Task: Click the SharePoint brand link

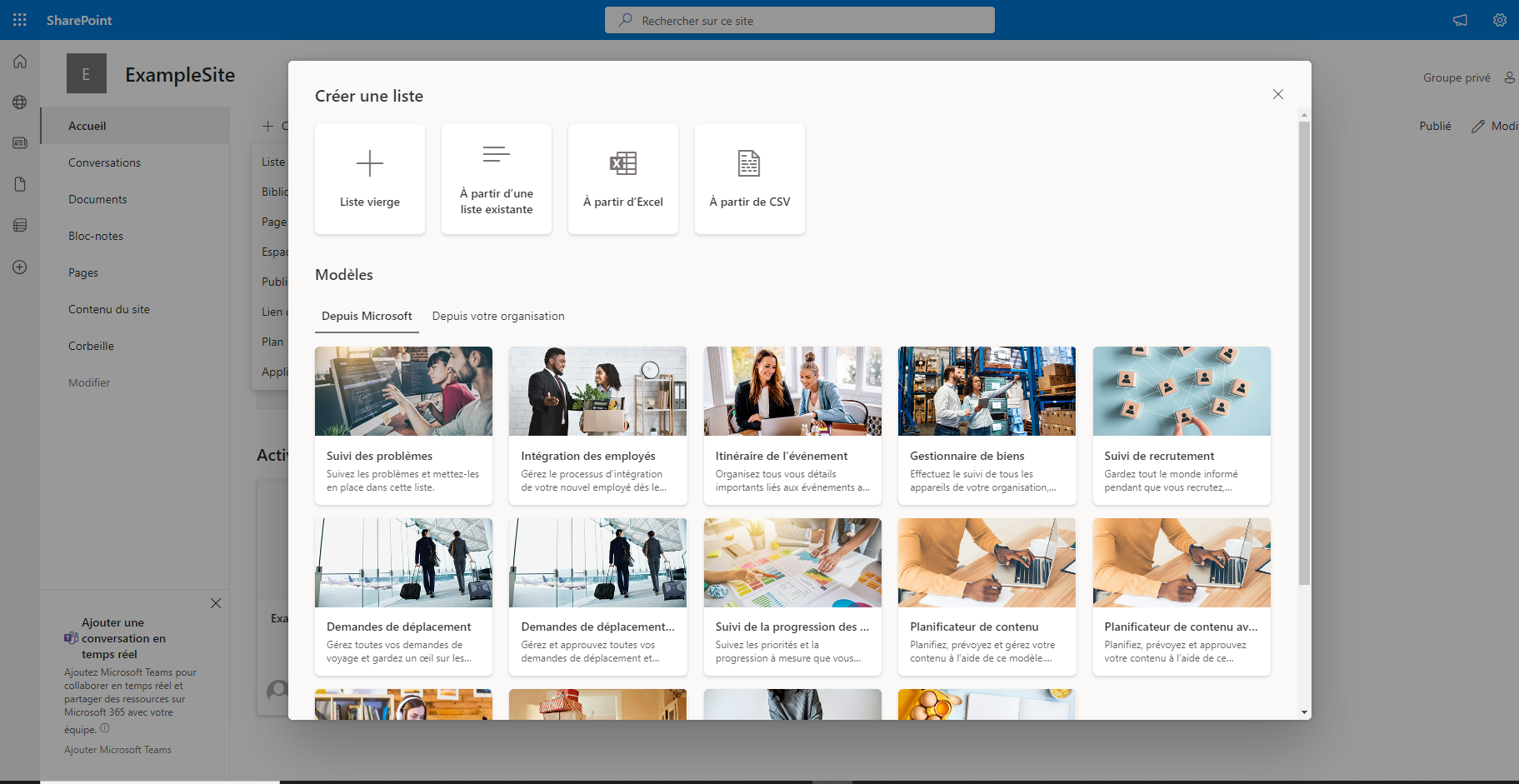Action: pos(79,20)
